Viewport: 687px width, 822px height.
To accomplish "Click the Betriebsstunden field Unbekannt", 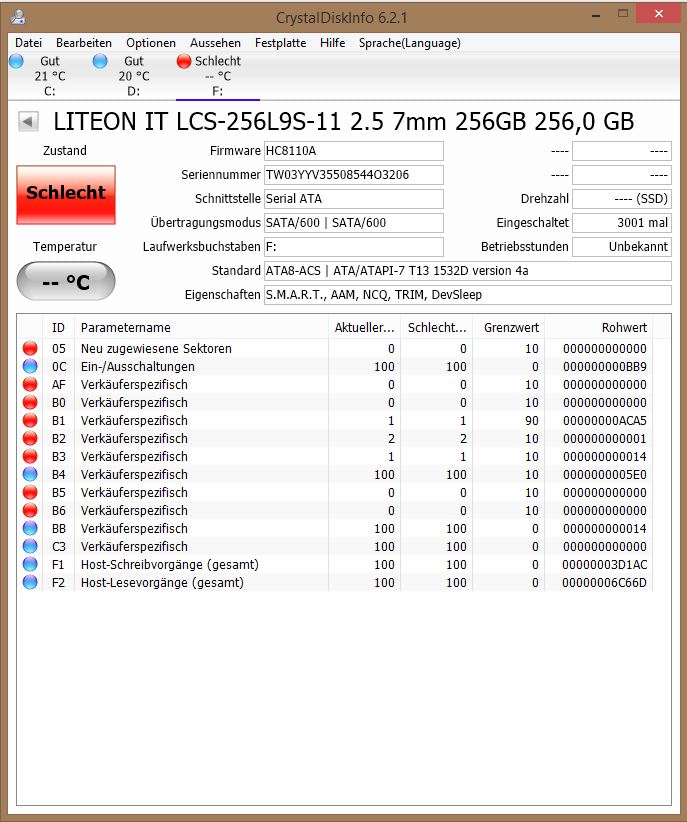I will click(621, 247).
